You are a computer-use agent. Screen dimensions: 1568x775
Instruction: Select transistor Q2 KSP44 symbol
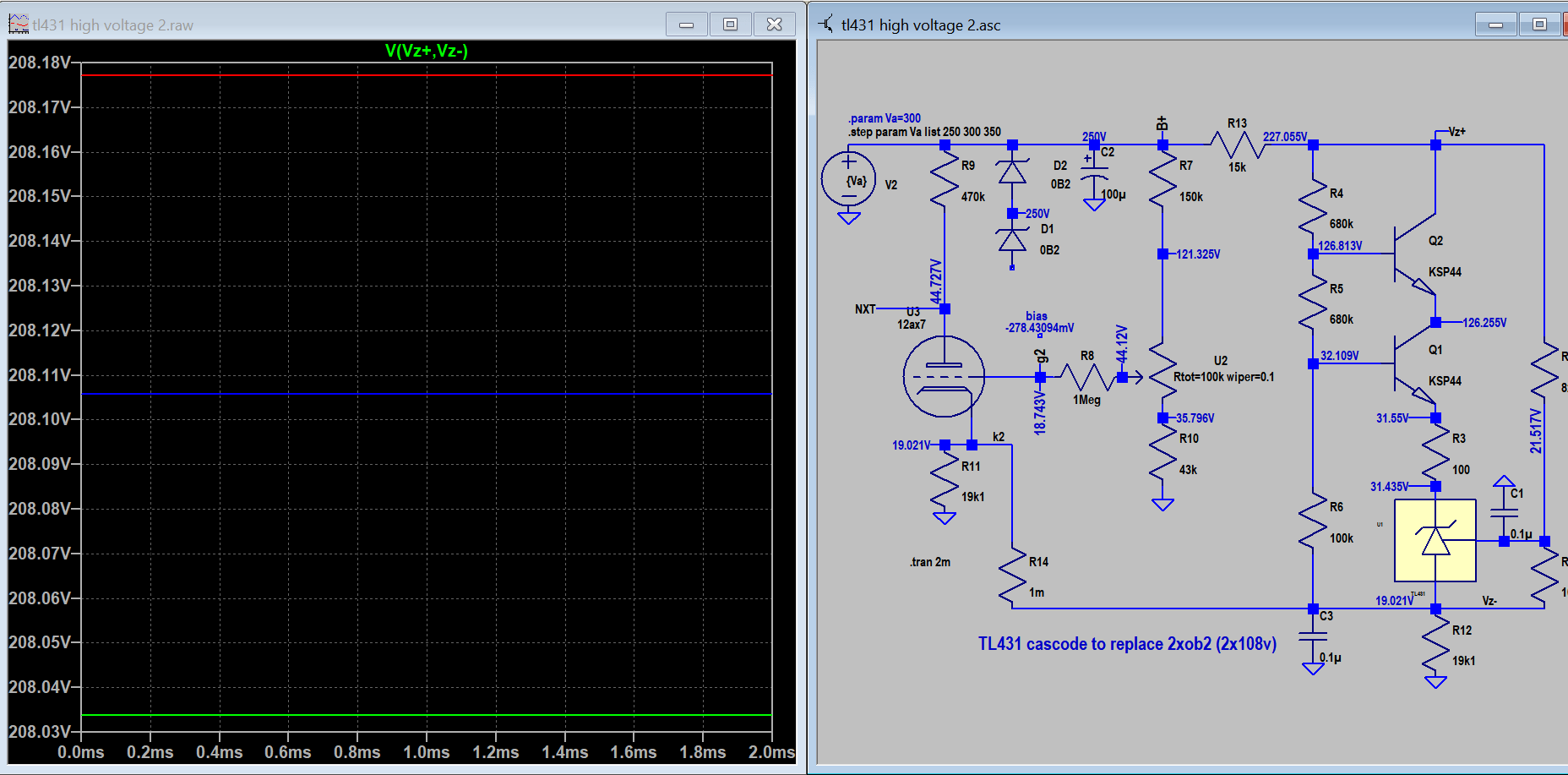1415,254
